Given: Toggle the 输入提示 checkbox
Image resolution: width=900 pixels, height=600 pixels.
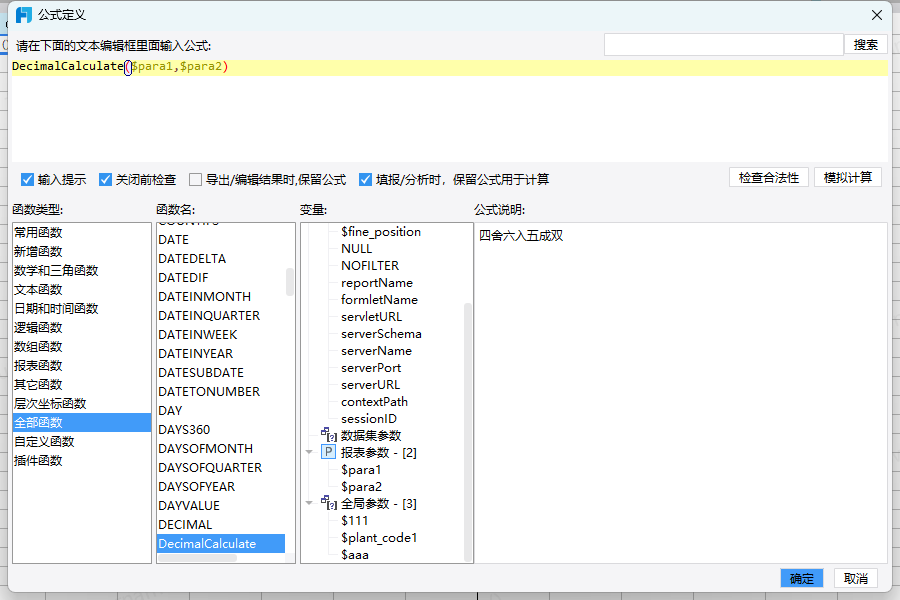Looking at the screenshot, I should 27,180.
